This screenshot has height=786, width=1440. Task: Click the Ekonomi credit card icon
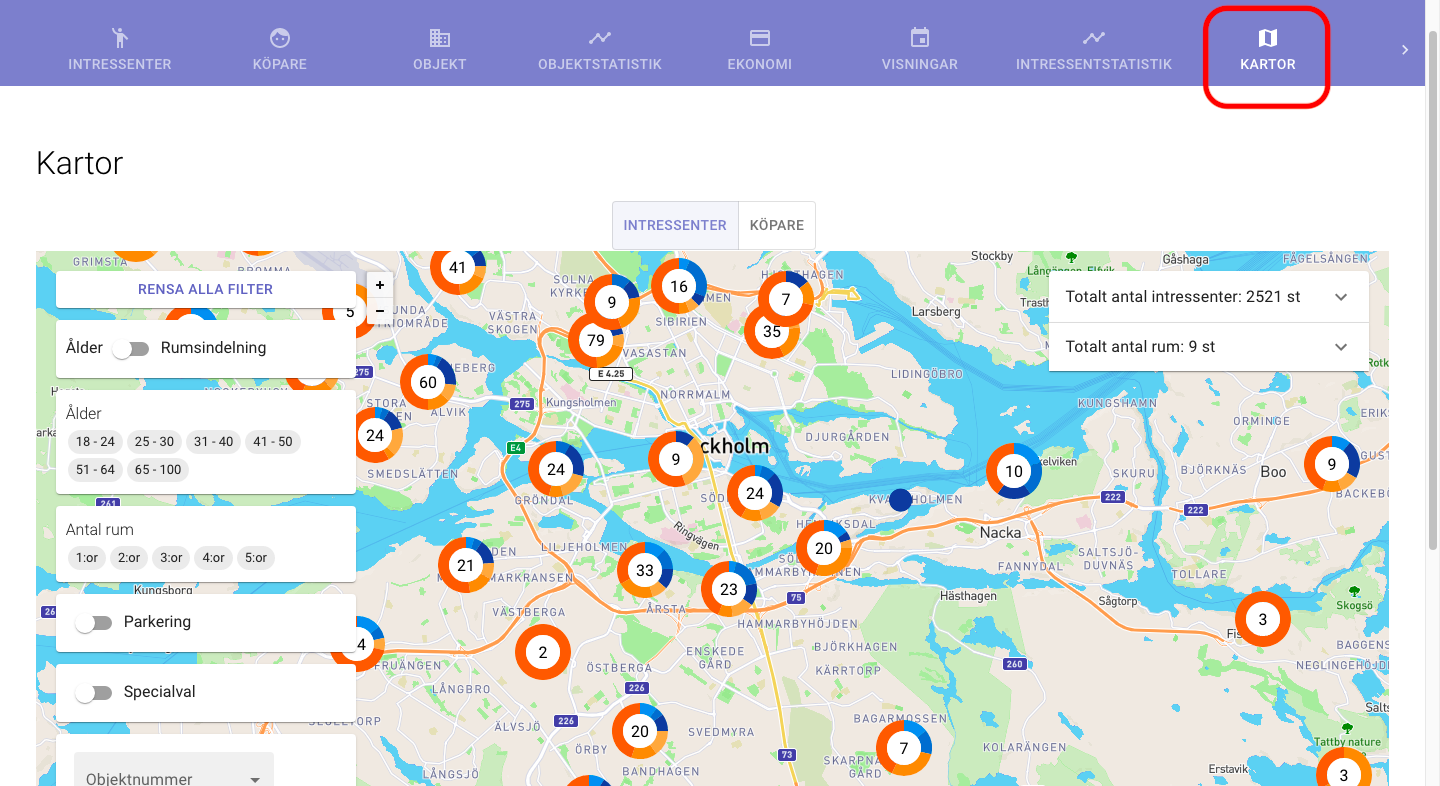click(x=760, y=38)
